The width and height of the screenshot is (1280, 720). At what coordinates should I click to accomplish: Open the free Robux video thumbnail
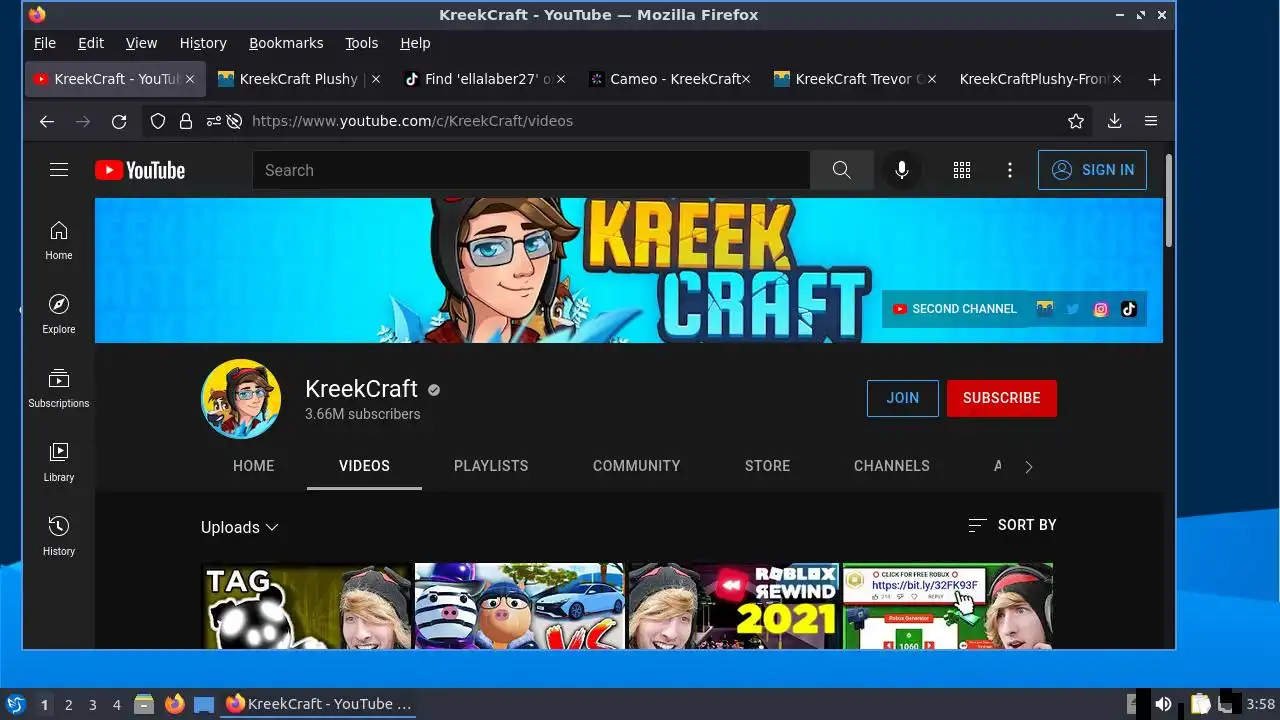pos(948,606)
